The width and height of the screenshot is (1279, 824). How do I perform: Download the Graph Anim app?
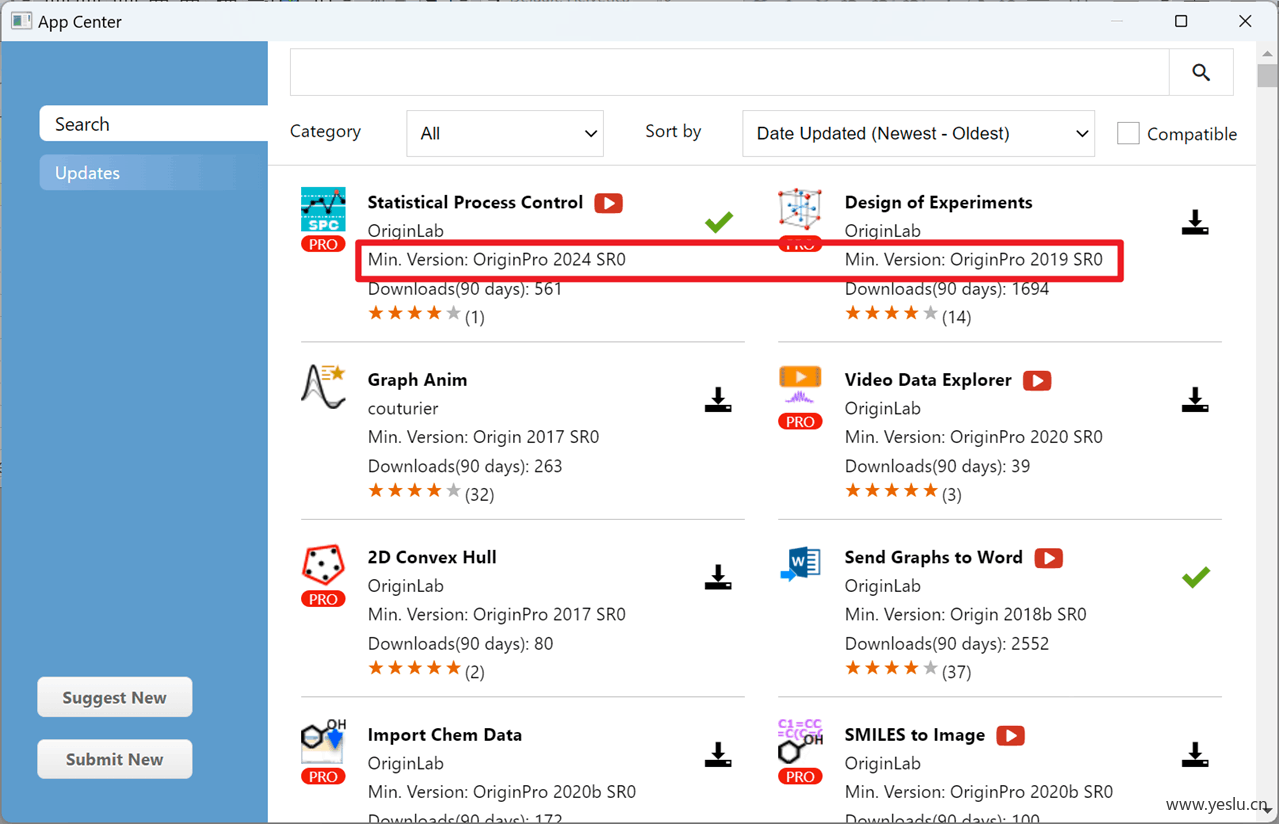click(718, 401)
